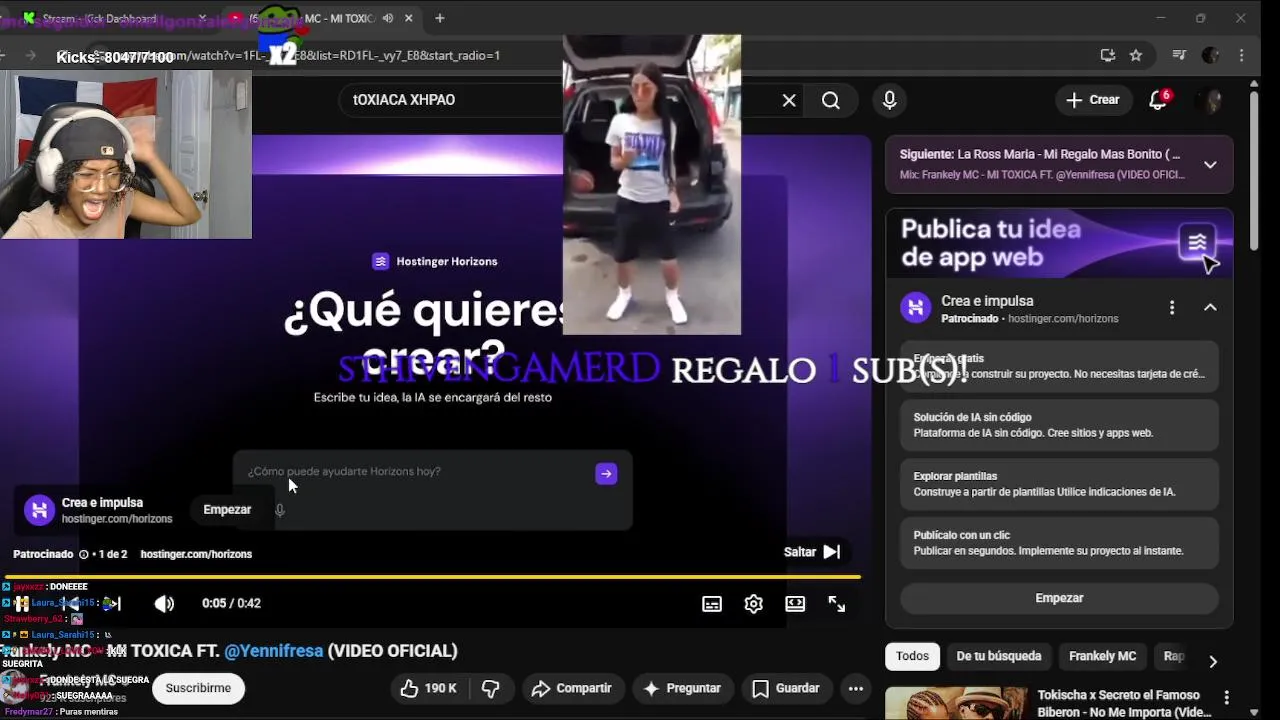Open the browser three-dot menu
The height and width of the screenshot is (720, 1280).
tap(1242, 56)
